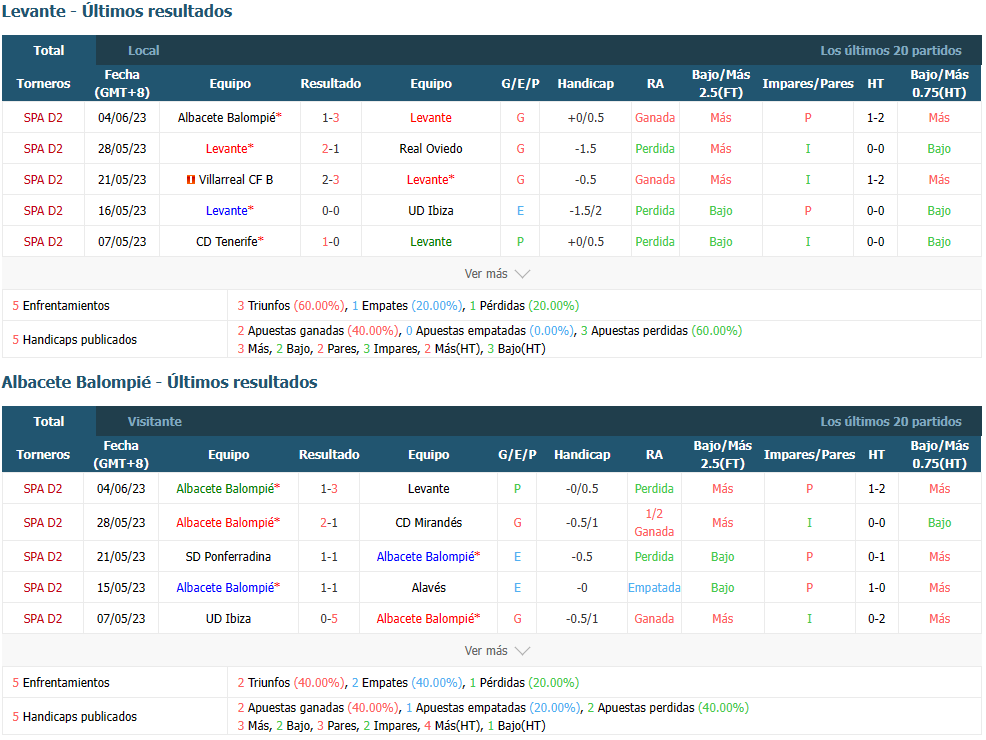Click the -1.5/2 handicap value in UD Ibiza row
The height and width of the screenshot is (740, 986).
585,211
